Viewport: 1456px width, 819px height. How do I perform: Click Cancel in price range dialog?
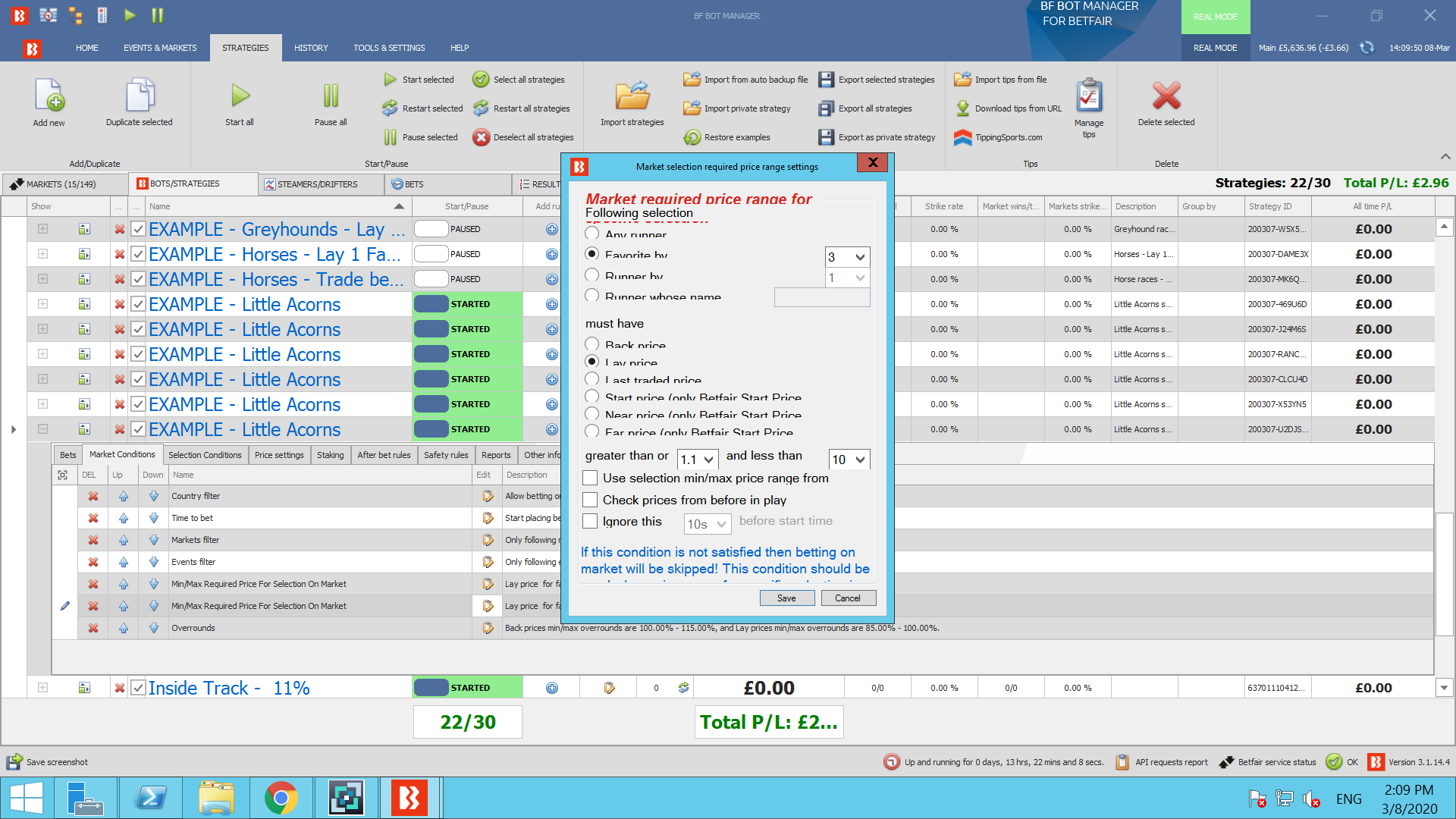[x=848, y=598]
